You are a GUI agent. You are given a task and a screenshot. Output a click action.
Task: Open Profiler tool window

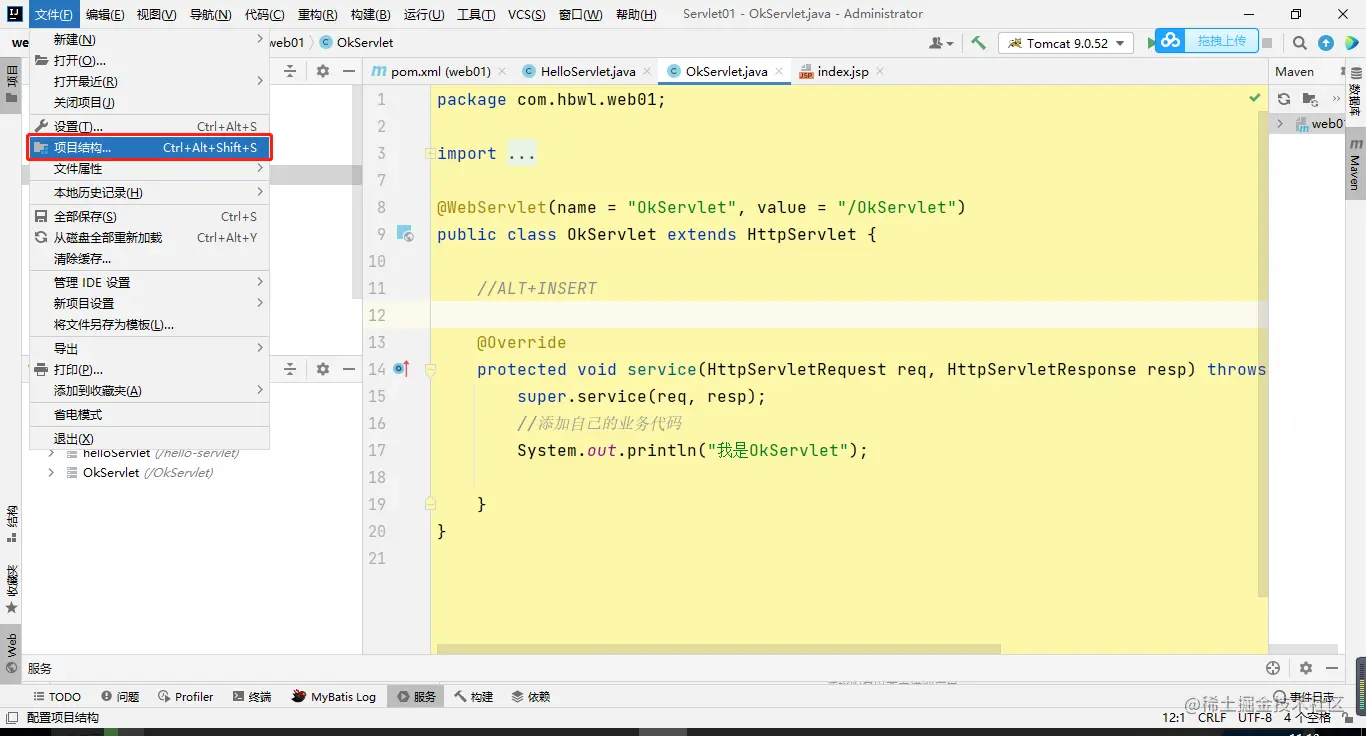[x=185, y=696]
